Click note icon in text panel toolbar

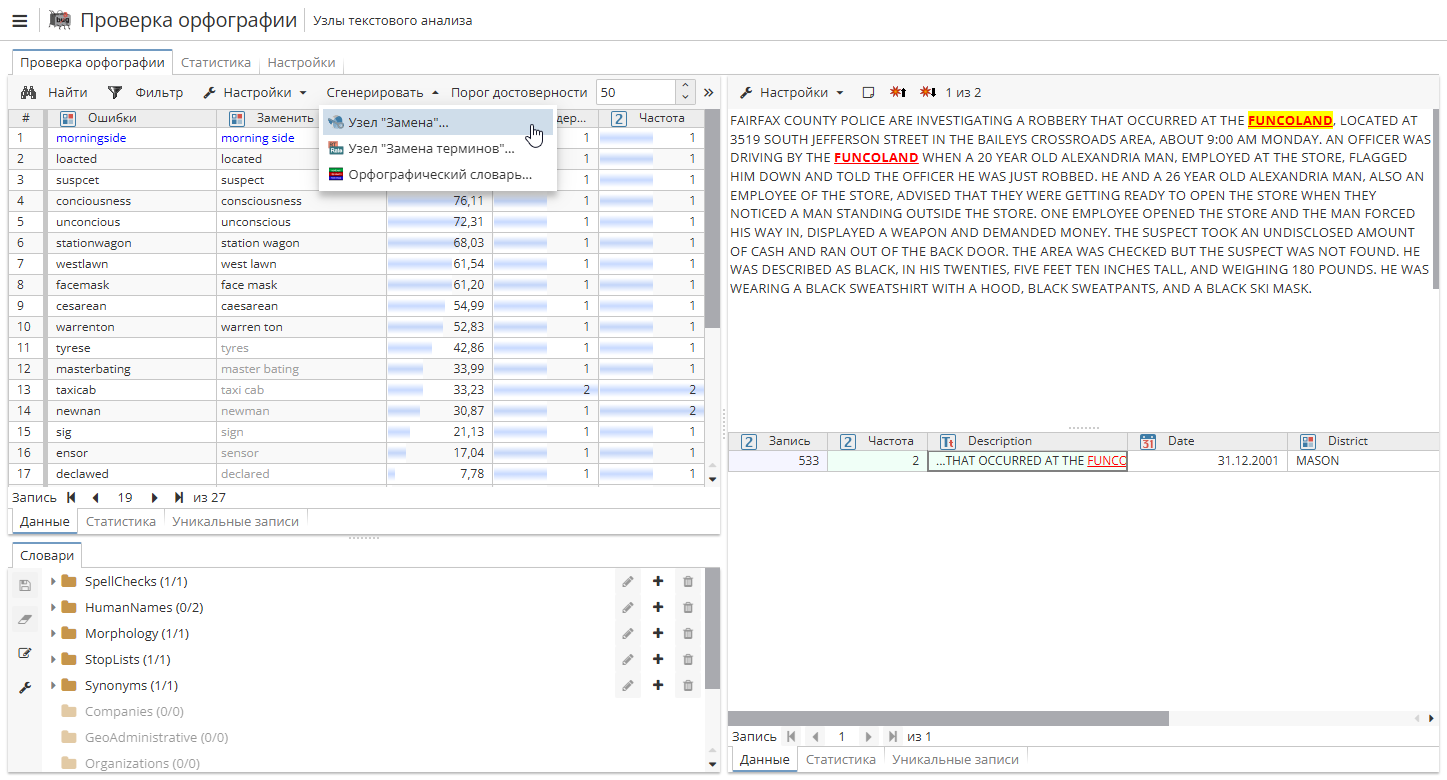pyautogui.click(x=868, y=93)
